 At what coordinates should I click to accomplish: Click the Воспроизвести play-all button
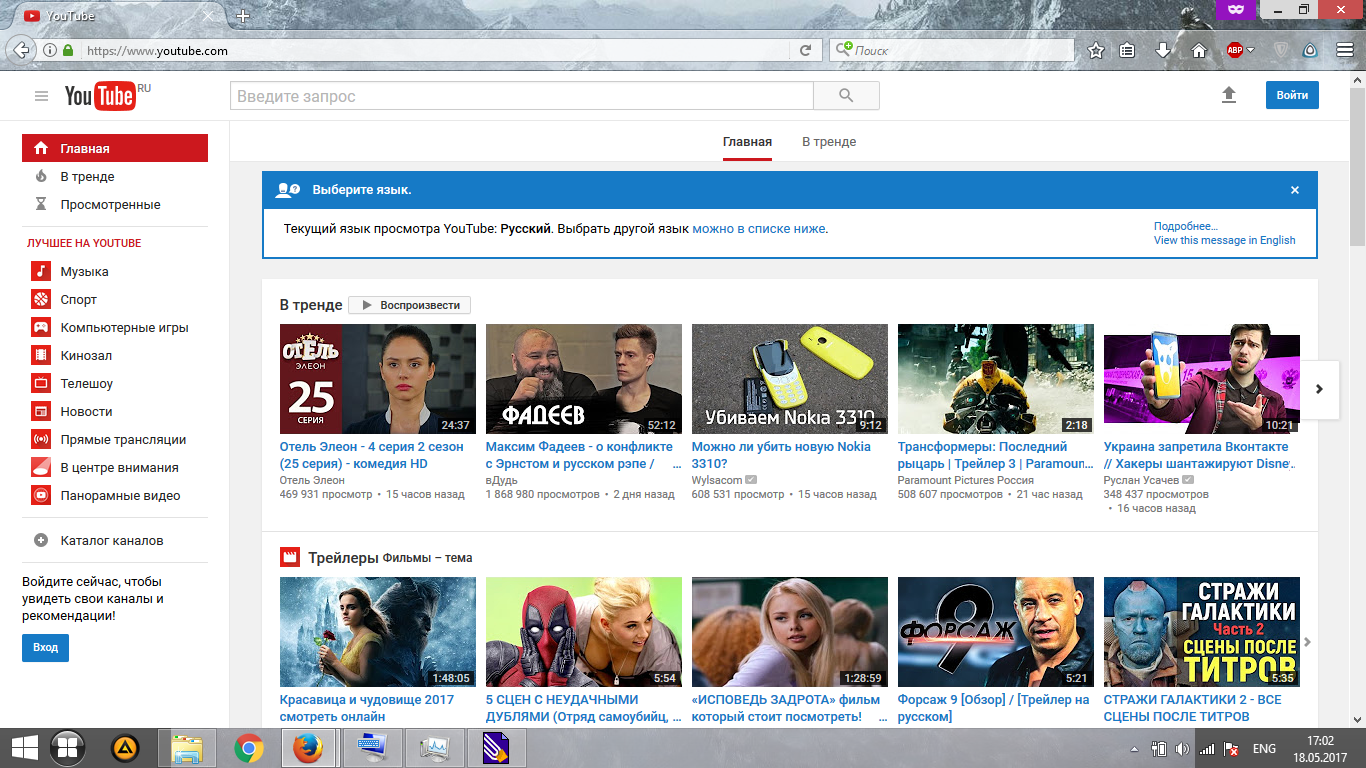410,305
